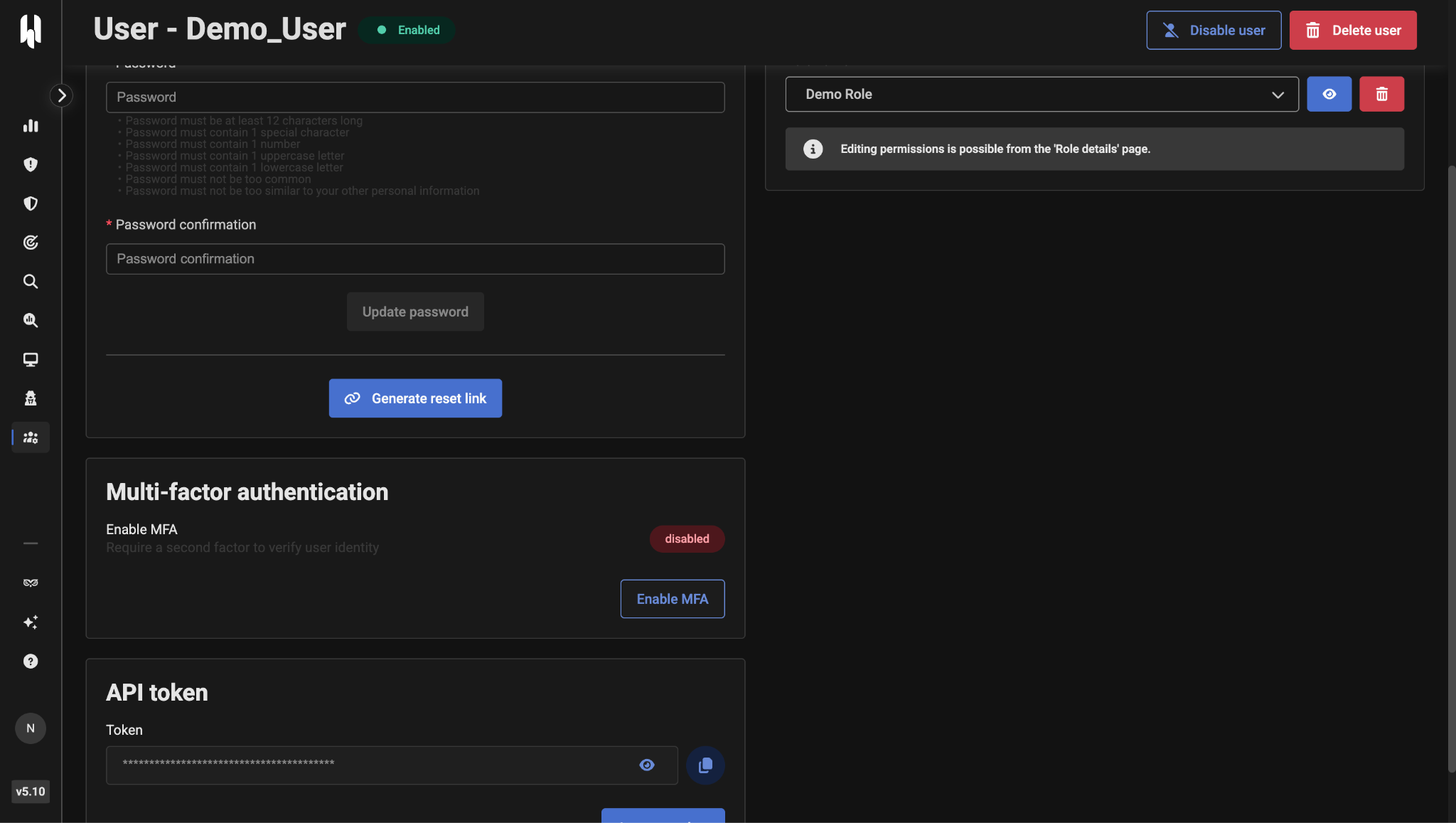This screenshot has width=1456, height=823.
Task: Open the Demo Role dropdown
Action: pos(1042,94)
